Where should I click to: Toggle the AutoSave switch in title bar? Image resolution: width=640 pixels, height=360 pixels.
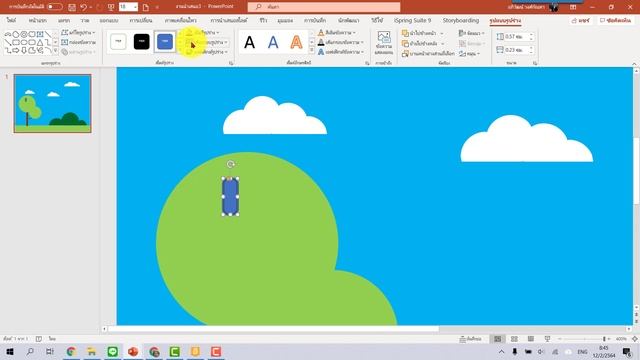coord(54,7)
